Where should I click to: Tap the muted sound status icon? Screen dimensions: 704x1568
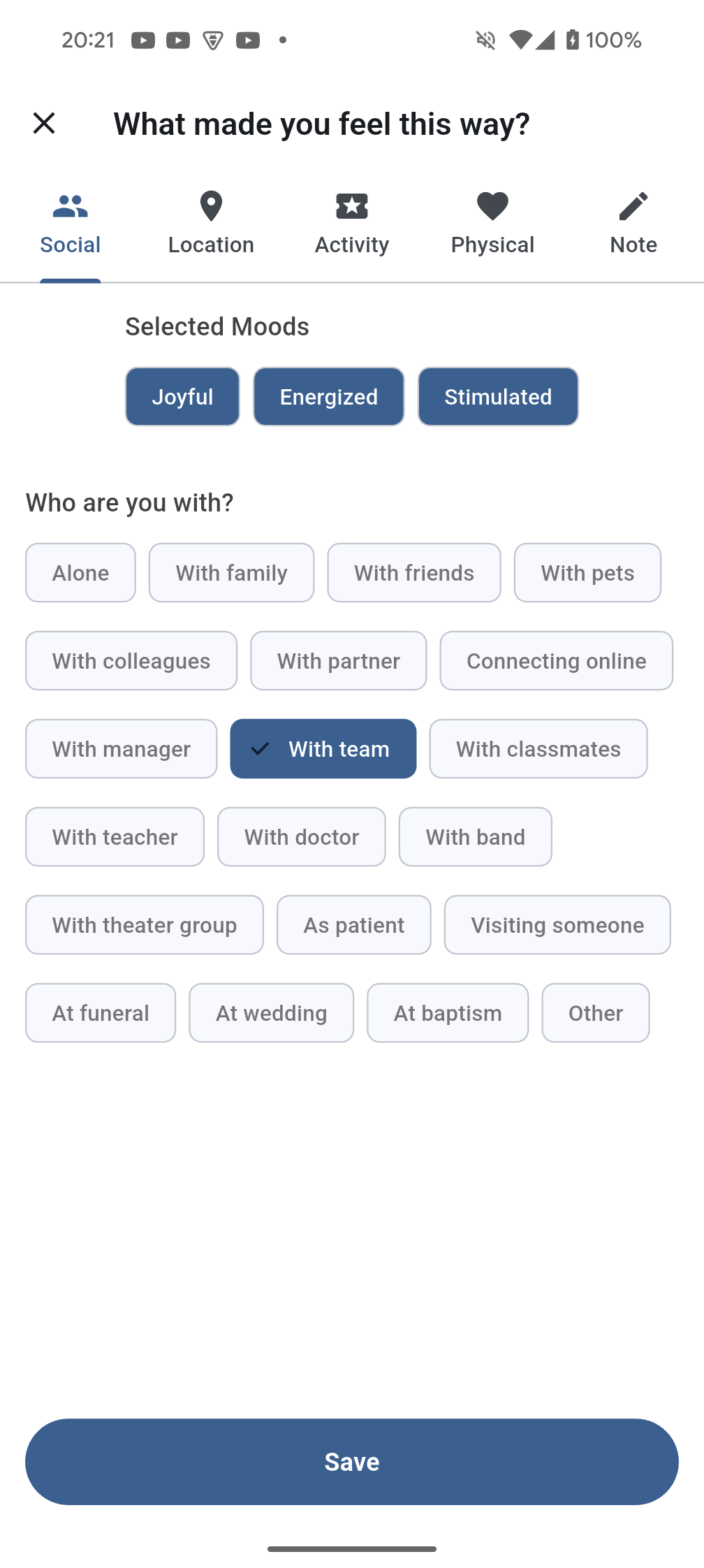click(x=485, y=40)
